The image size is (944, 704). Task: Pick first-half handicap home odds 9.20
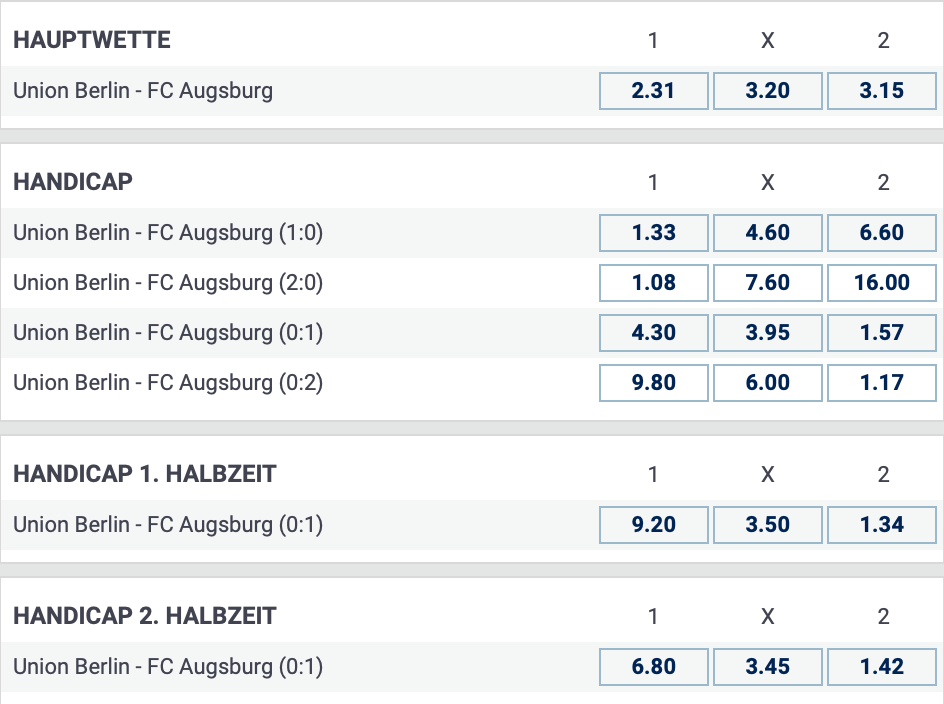coord(654,525)
